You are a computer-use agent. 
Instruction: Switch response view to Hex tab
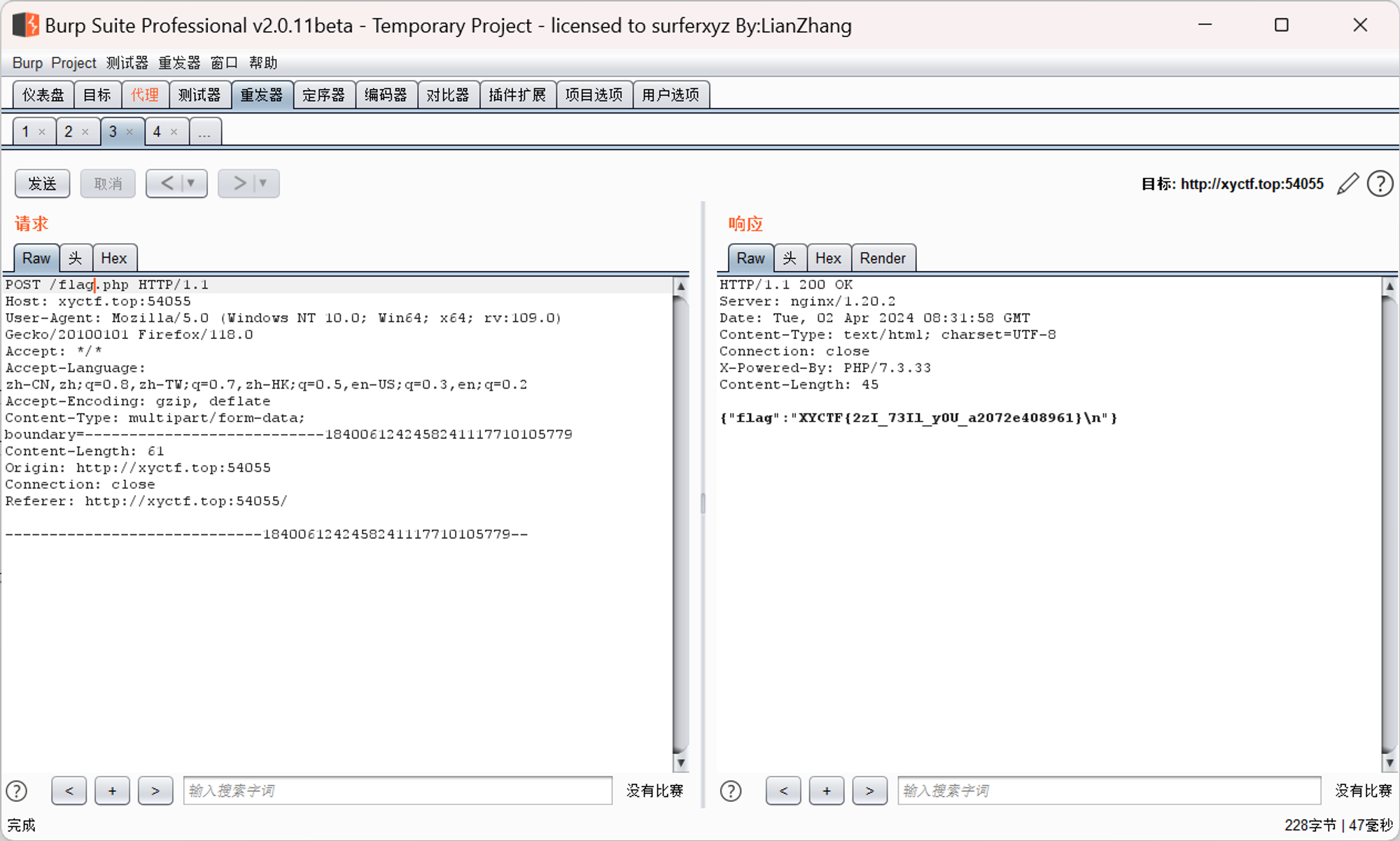[828, 258]
